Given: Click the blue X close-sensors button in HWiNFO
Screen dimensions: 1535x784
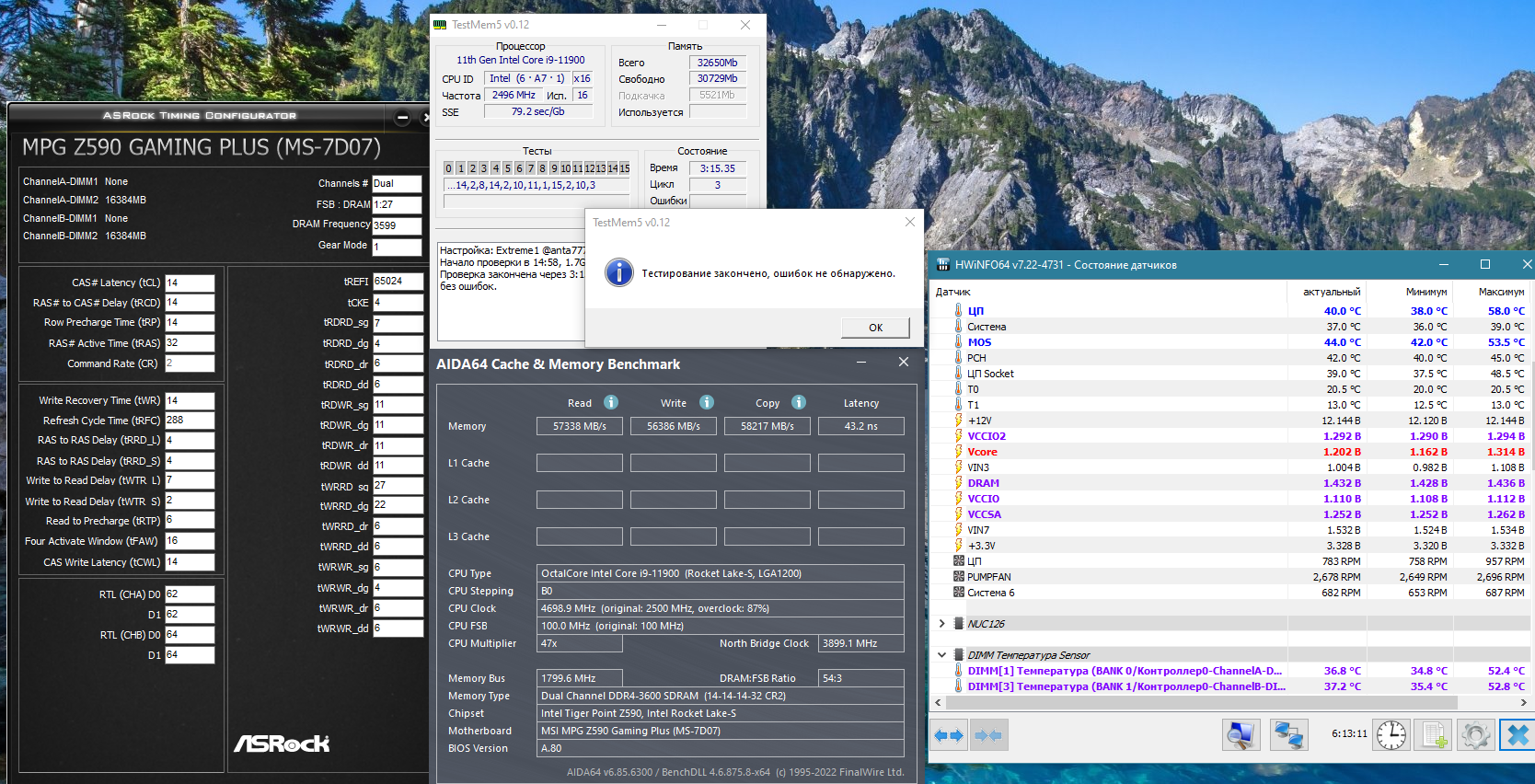Looking at the screenshot, I should click(x=1518, y=735).
